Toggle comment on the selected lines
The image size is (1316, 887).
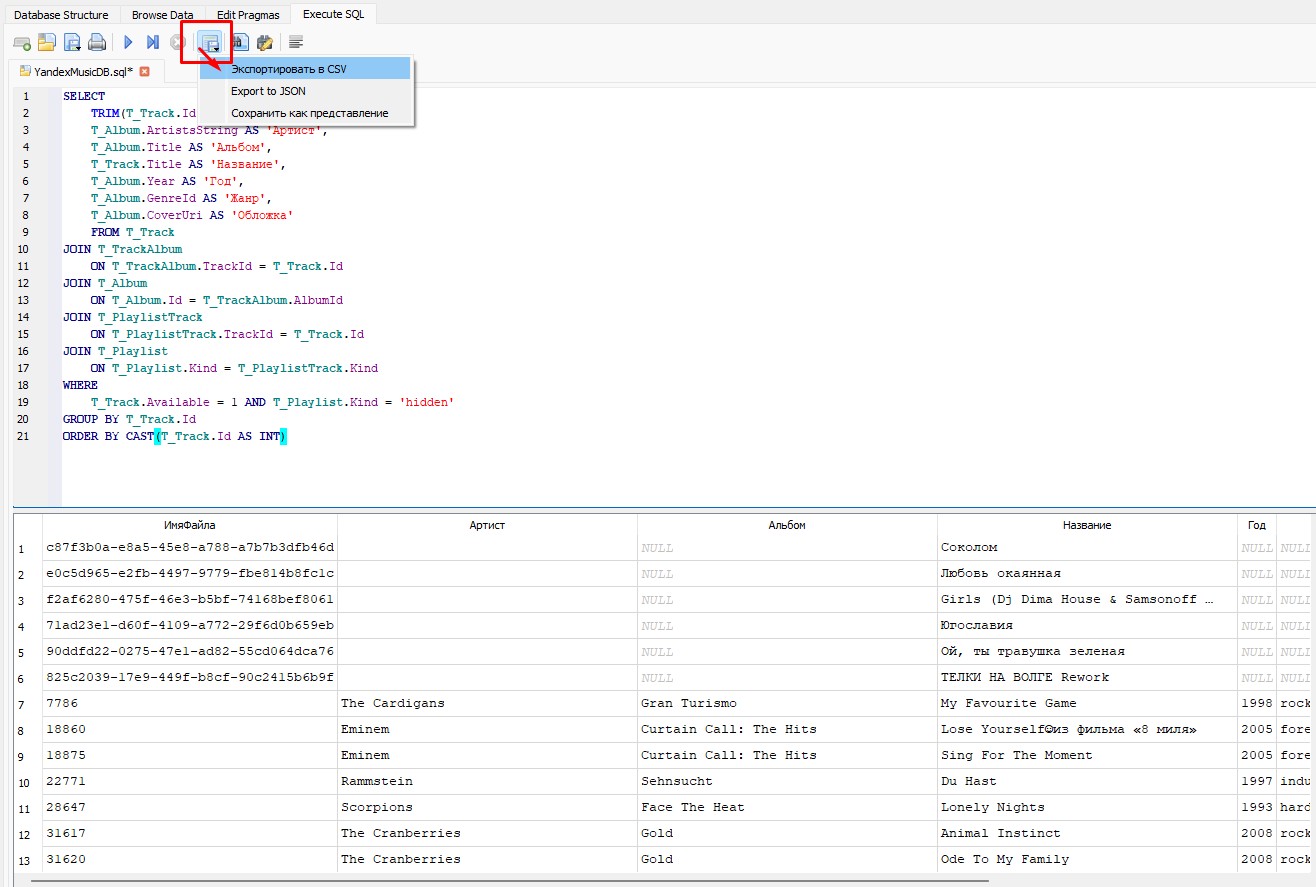[x=296, y=42]
